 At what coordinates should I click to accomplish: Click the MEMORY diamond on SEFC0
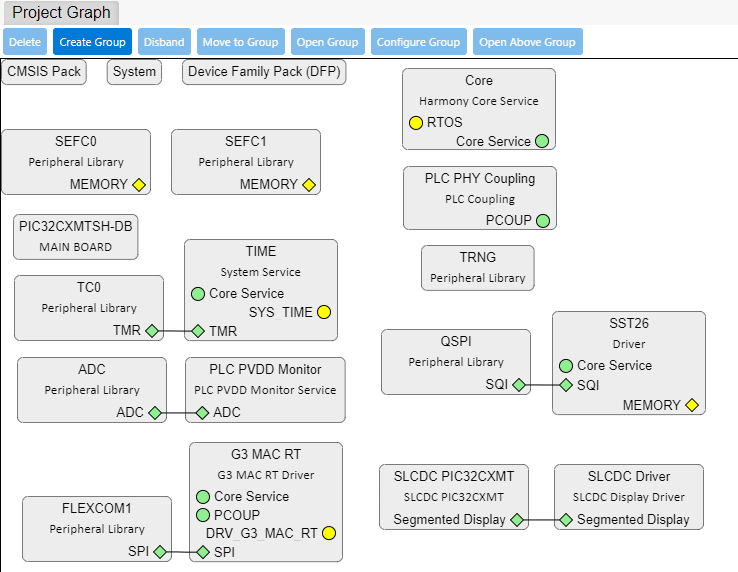click(x=140, y=185)
